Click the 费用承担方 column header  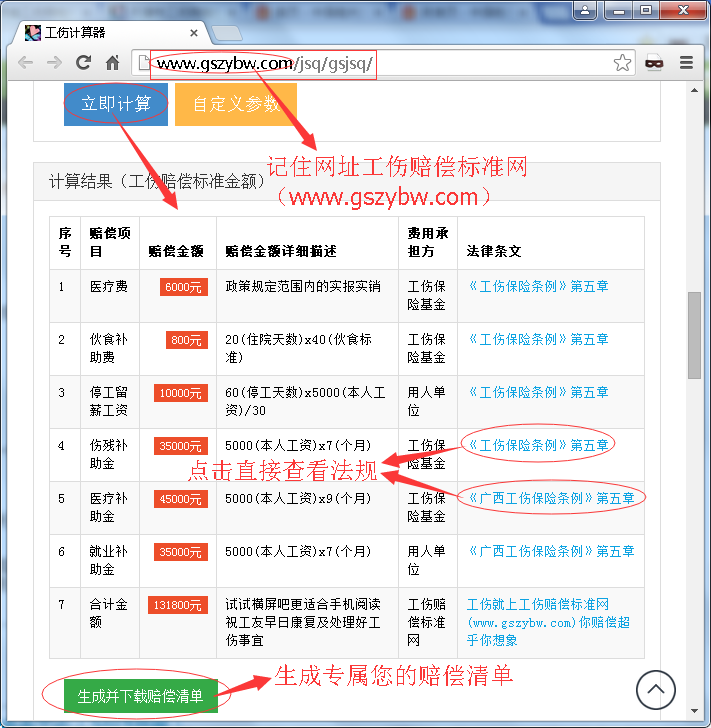coord(428,242)
